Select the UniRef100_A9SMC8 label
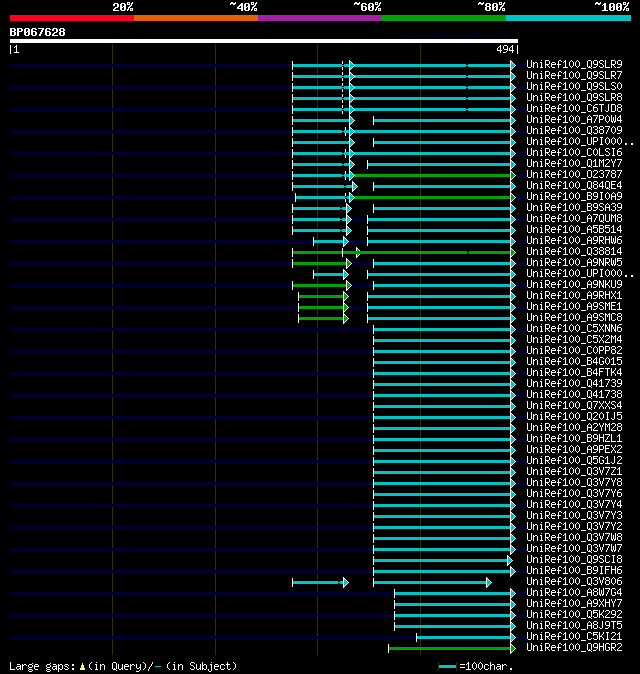 click(574, 318)
